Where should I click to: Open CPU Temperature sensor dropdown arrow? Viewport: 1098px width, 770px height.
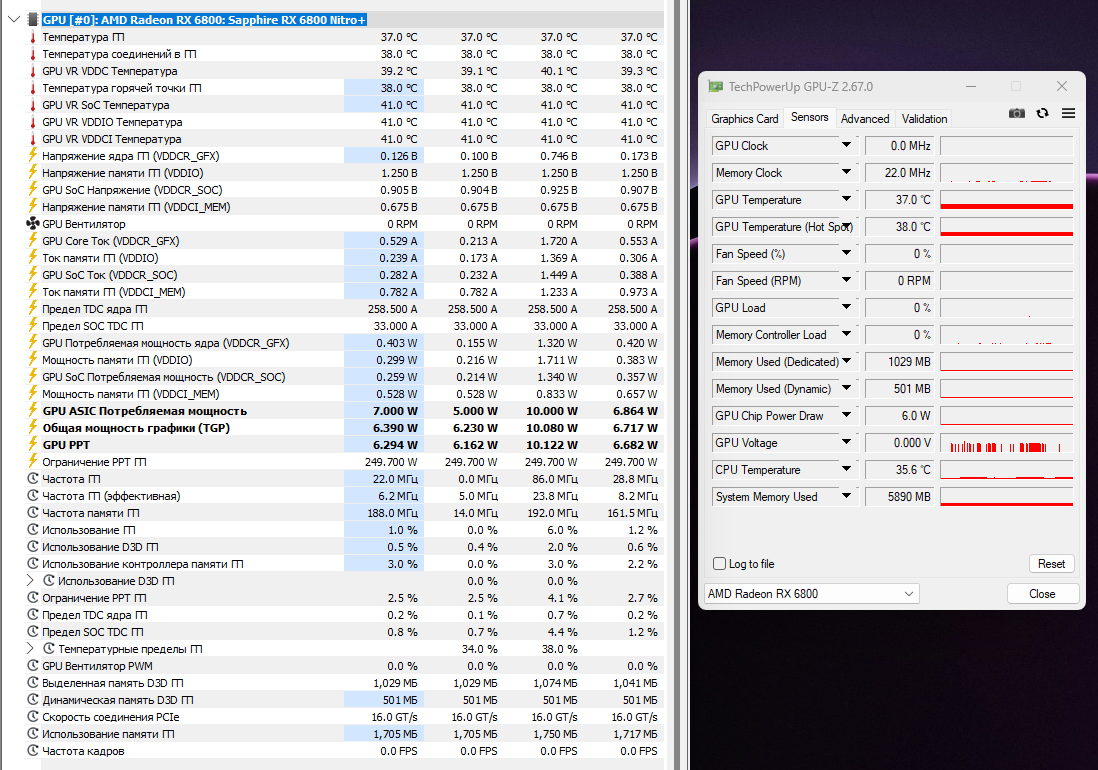[846, 470]
